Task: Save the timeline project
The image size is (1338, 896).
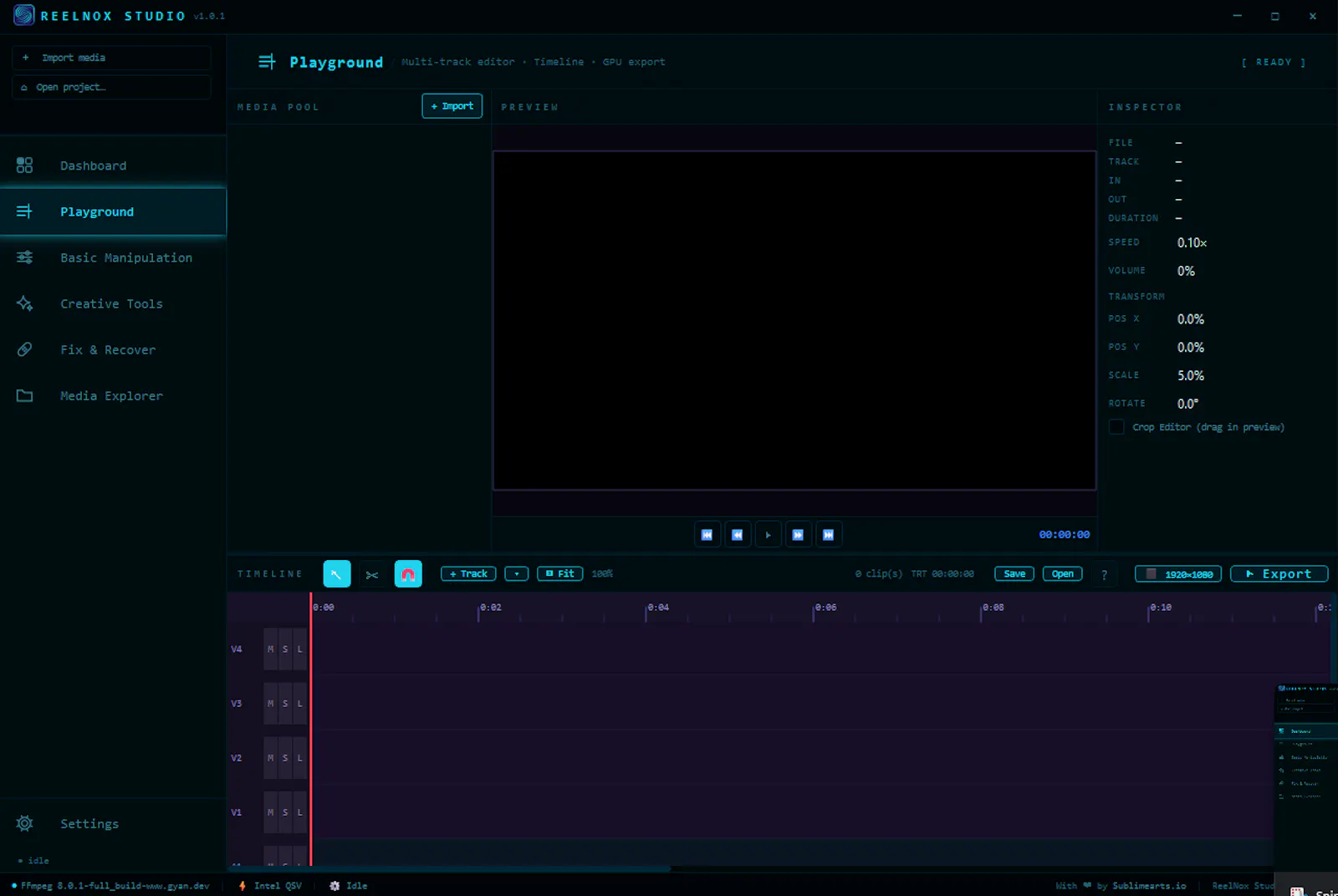Action: tap(1014, 574)
